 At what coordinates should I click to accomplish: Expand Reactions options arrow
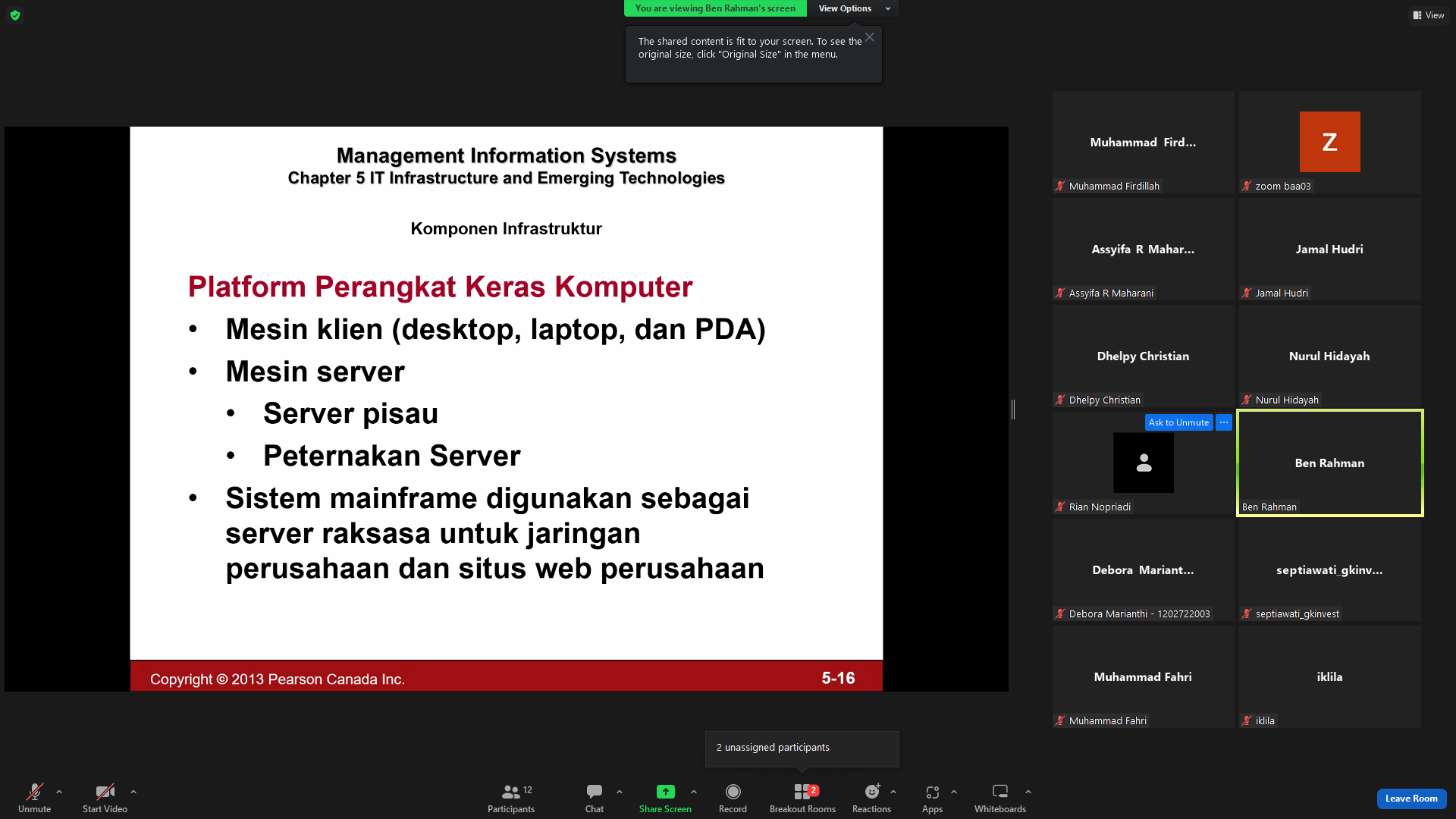(893, 792)
